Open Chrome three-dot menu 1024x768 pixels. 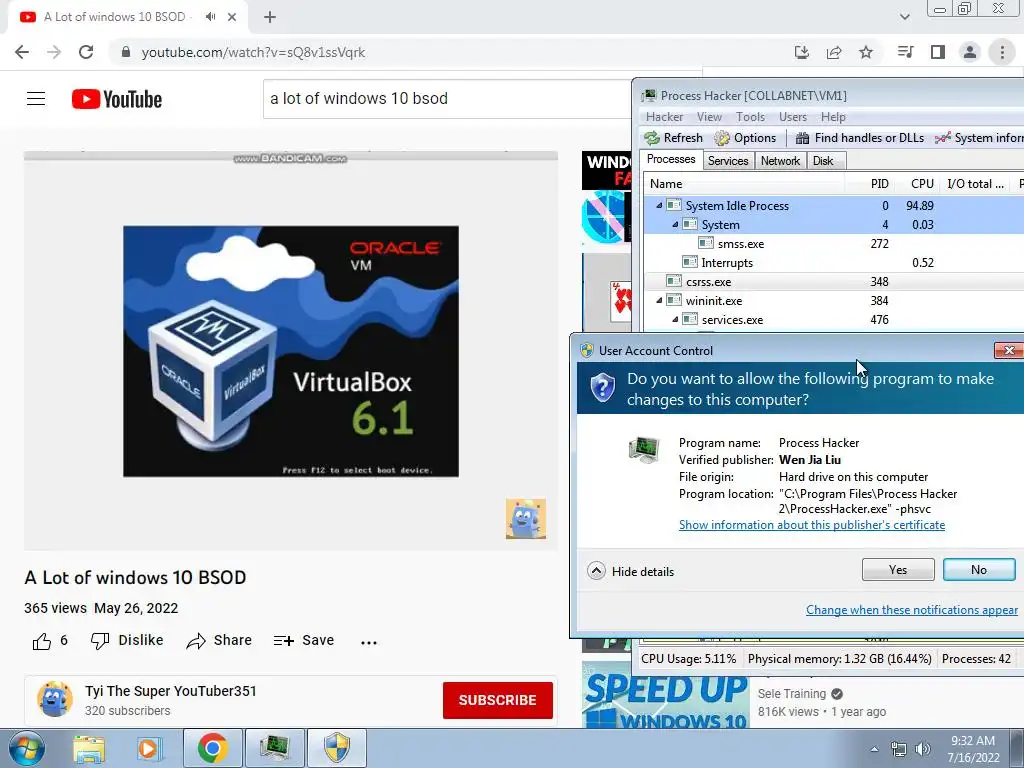point(1002,52)
